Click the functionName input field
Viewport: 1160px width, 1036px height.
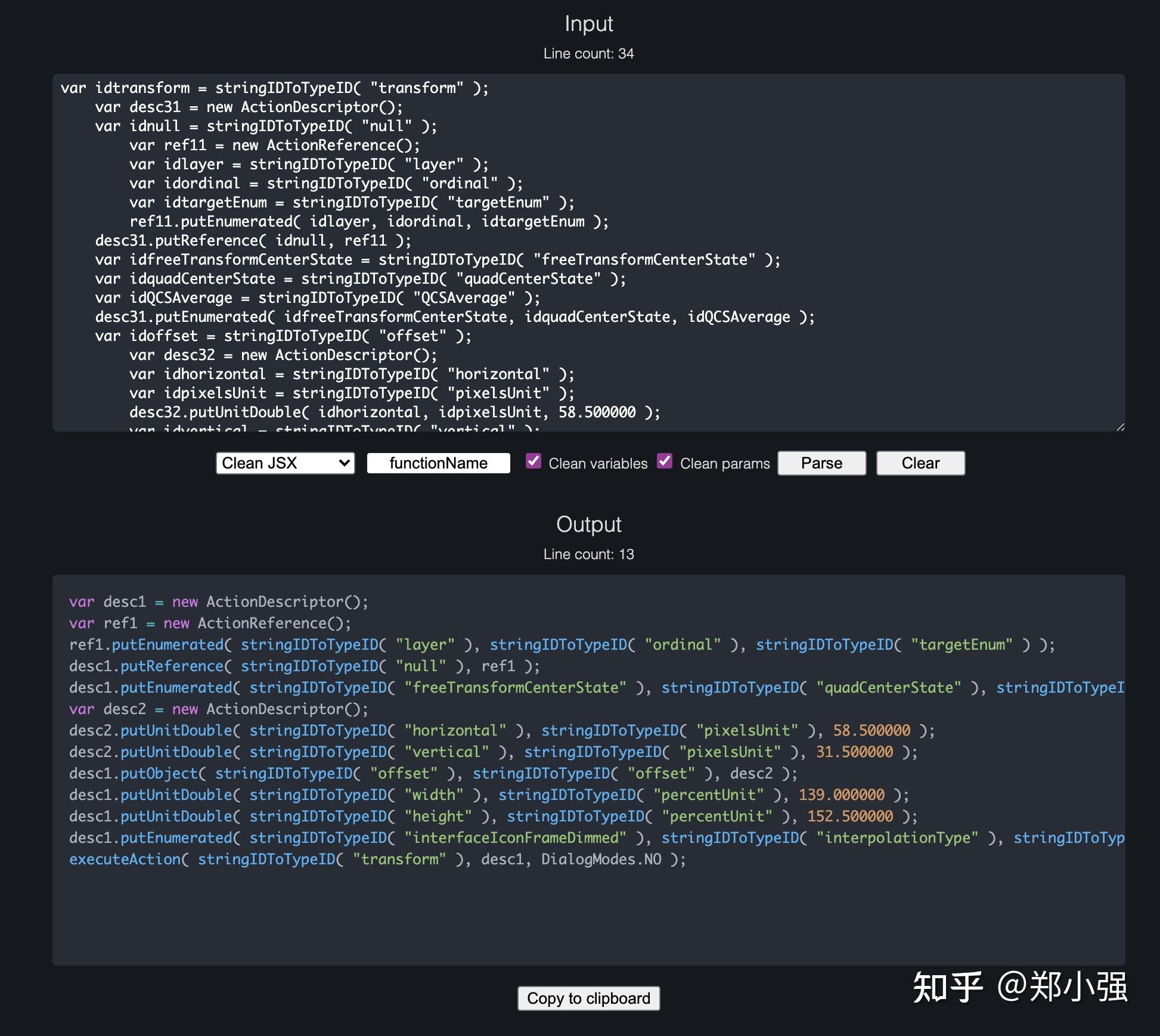(438, 463)
